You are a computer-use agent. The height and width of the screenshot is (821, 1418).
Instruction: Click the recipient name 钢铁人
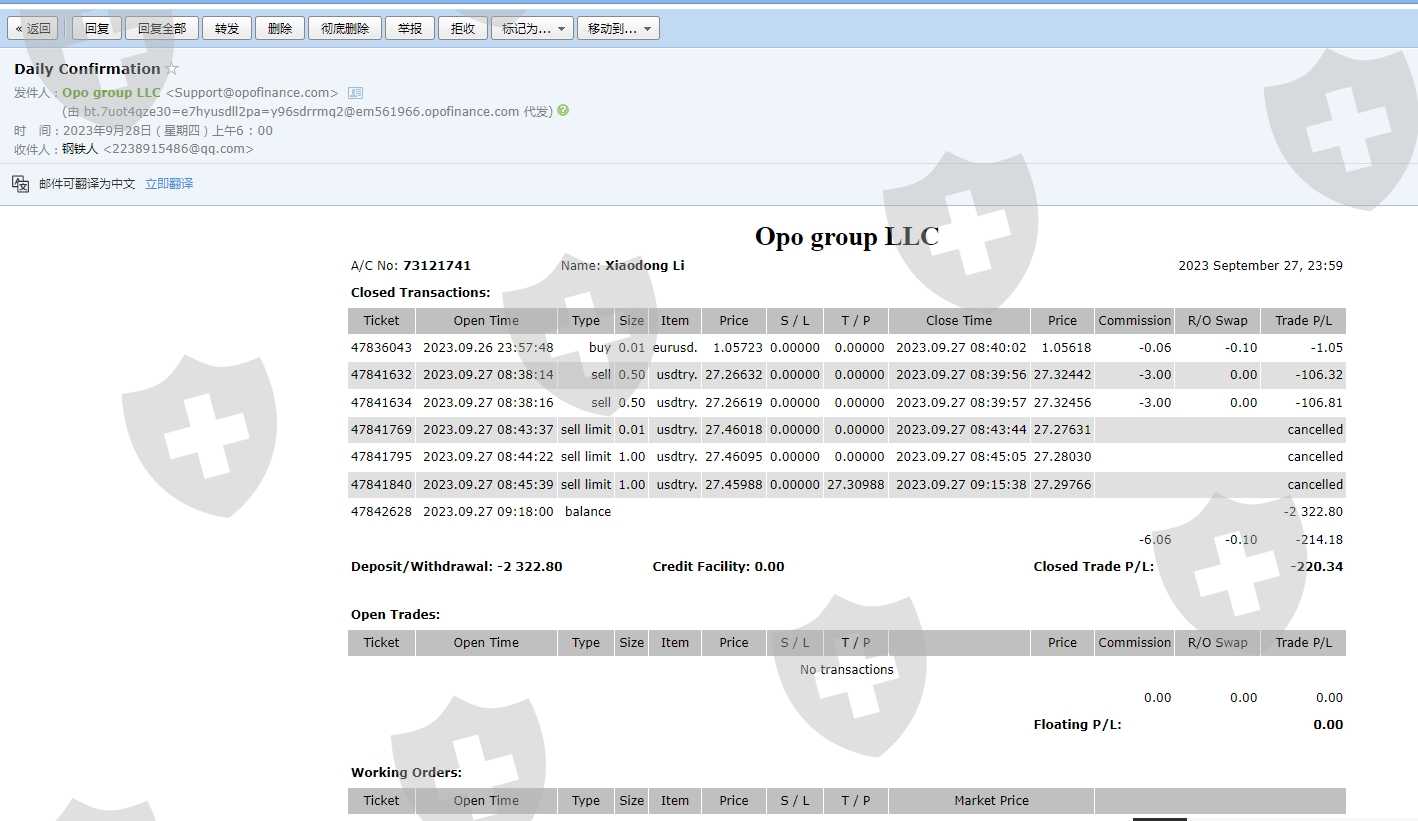coord(80,149)
